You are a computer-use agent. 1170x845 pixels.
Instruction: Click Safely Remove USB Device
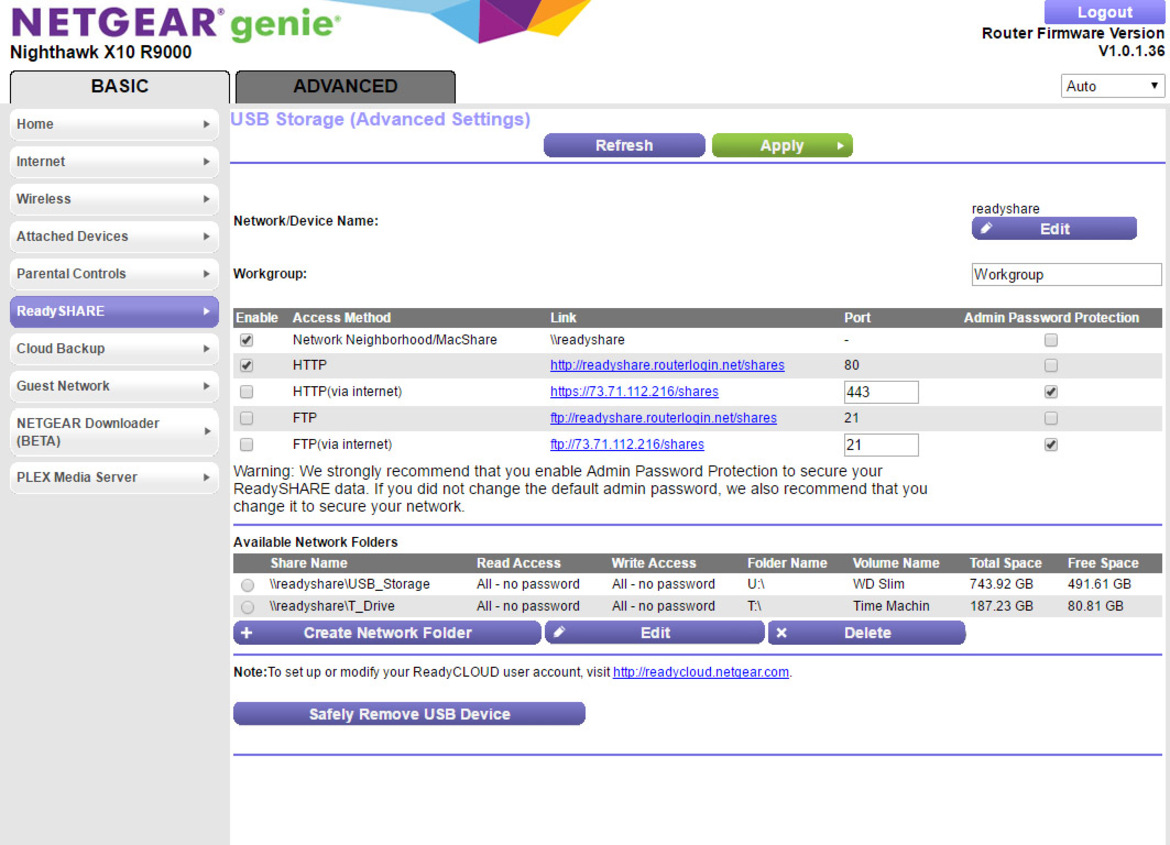click(x=409, y=714)
